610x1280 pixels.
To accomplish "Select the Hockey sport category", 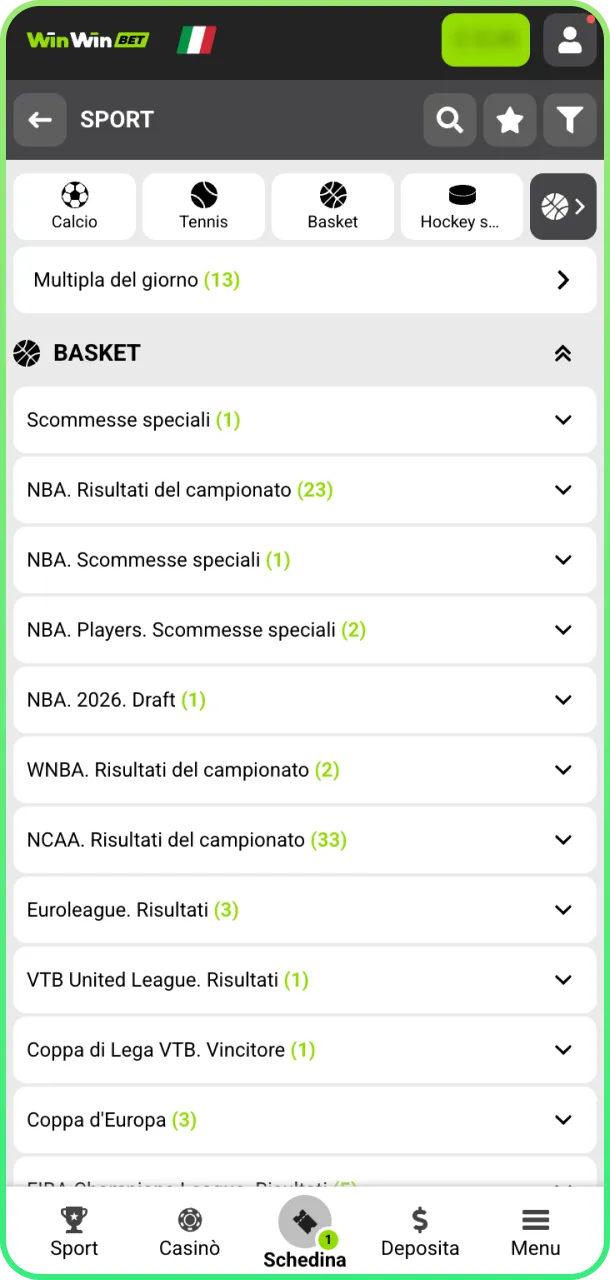I will (461, 206).
